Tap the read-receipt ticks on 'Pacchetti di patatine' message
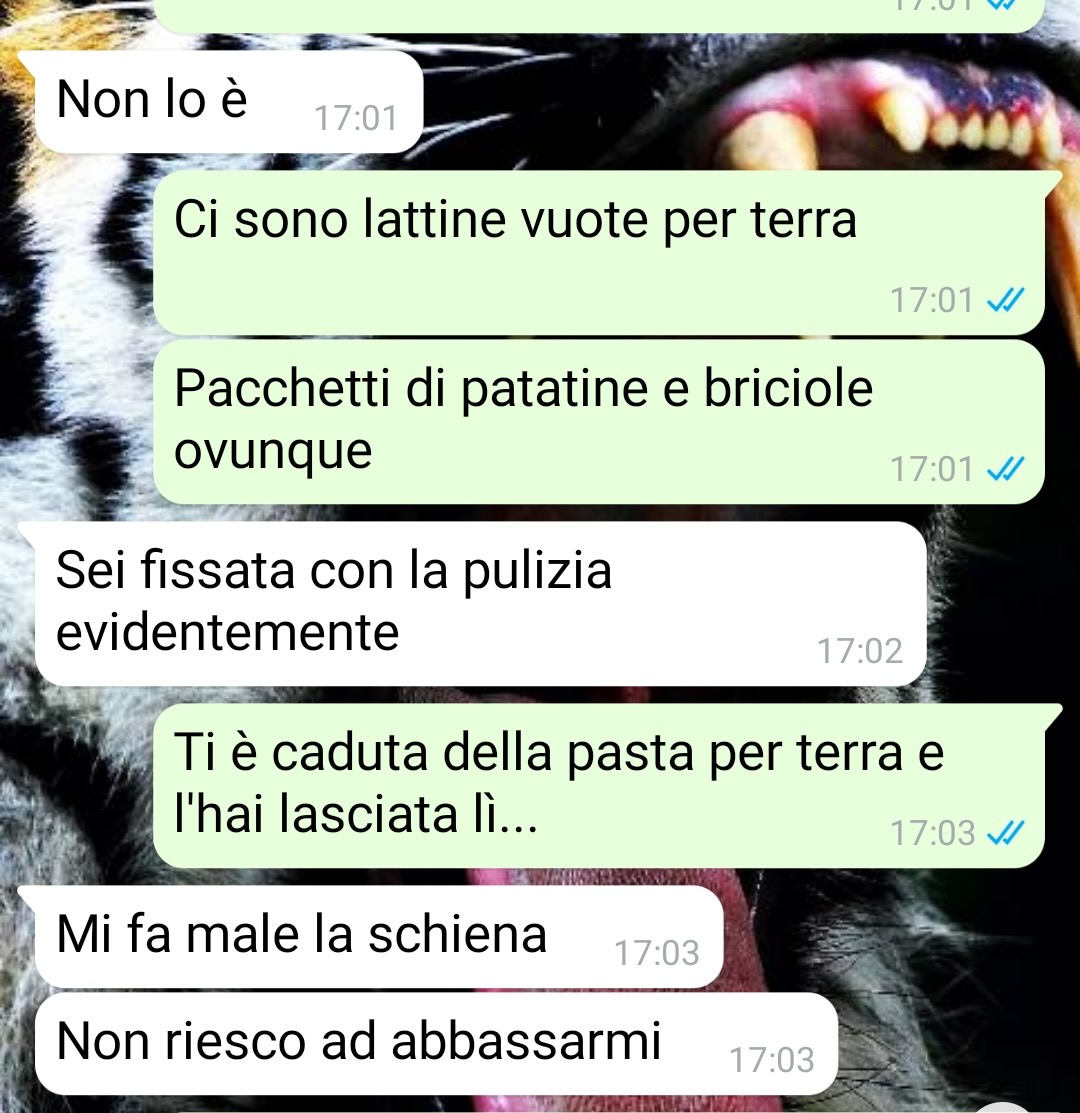Viewport: 1080px width, 1113px height. [1005, 469]
